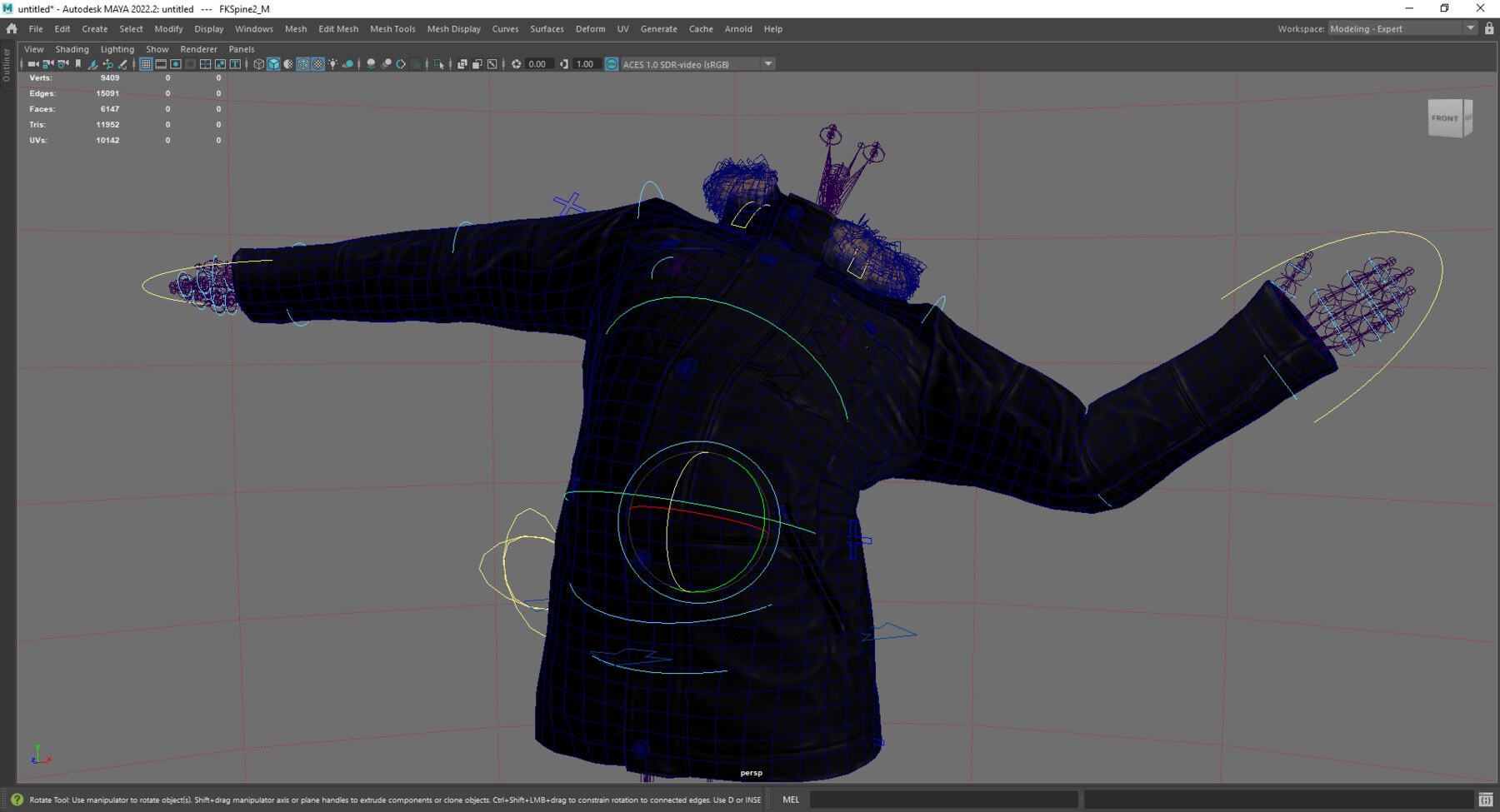1500x812 pixels.
Task: Toggle the grid display in the viewport
Action: pos(146,63)
